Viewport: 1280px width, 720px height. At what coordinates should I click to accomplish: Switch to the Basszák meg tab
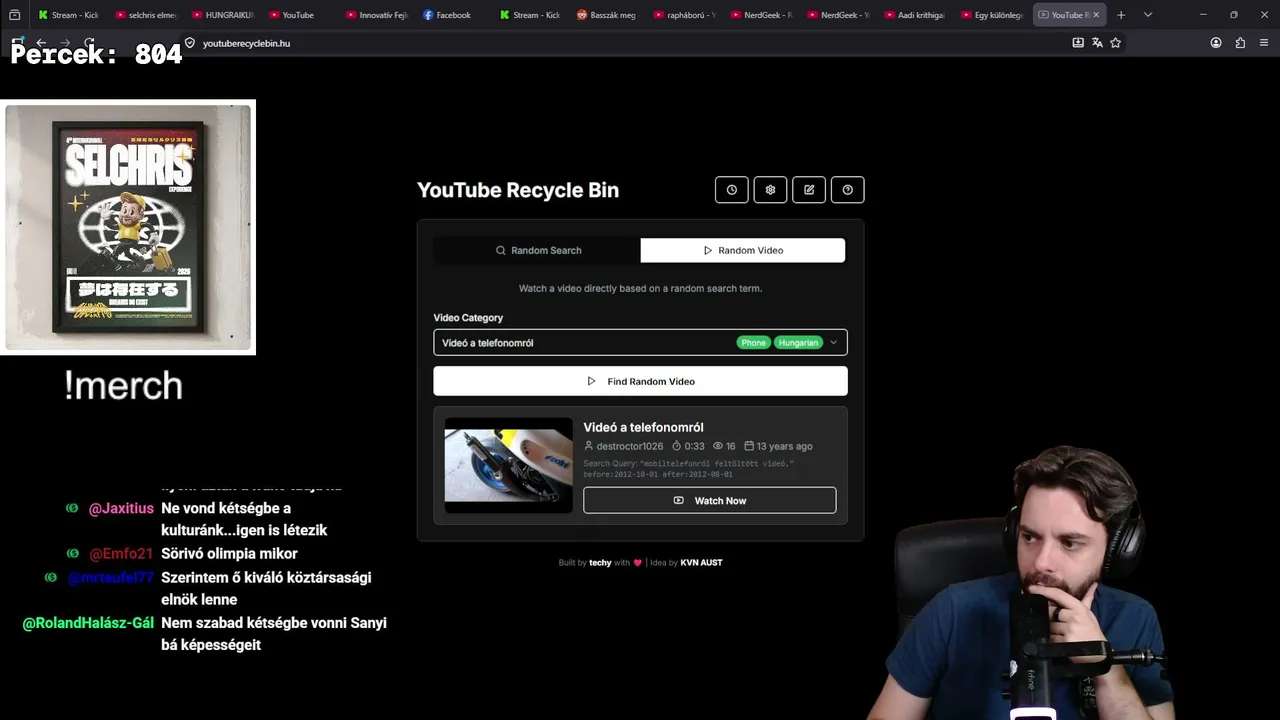coord(606,15)
